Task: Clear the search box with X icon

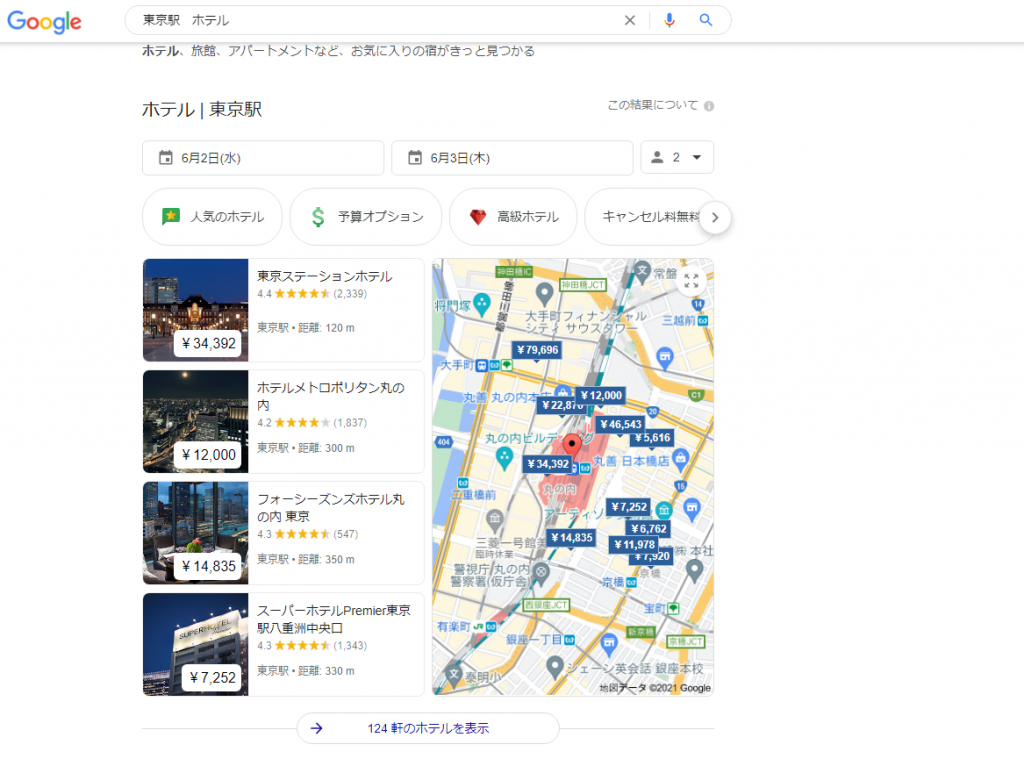Action: click(x=630, y=20)
